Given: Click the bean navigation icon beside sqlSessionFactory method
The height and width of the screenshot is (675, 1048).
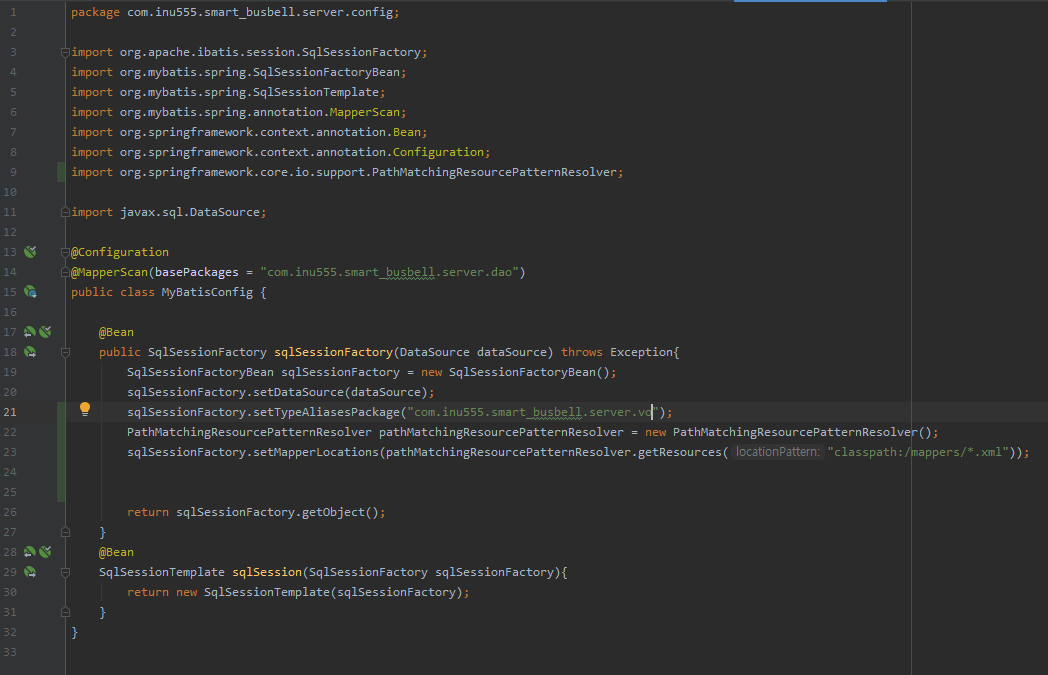Looking at the screenshot, I should click(x=30, y=351).
